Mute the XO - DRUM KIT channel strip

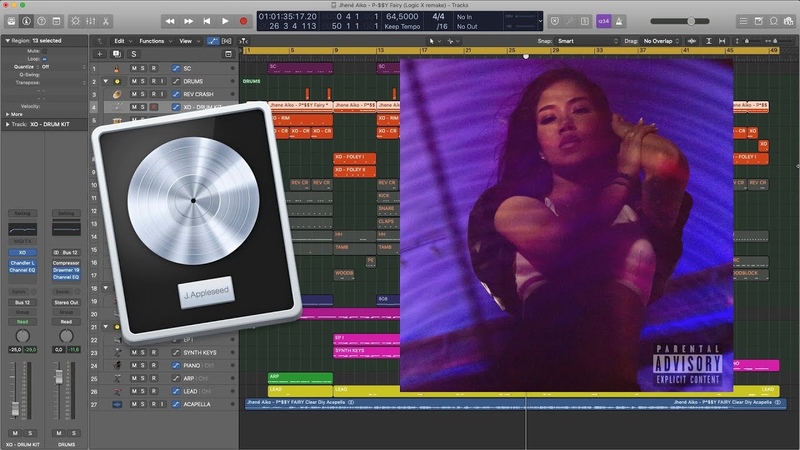(15, 433)
